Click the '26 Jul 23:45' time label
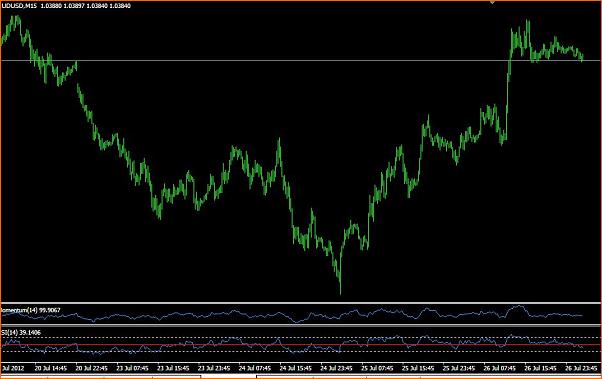Screen dimensions: 602x379 click(581, 368)
